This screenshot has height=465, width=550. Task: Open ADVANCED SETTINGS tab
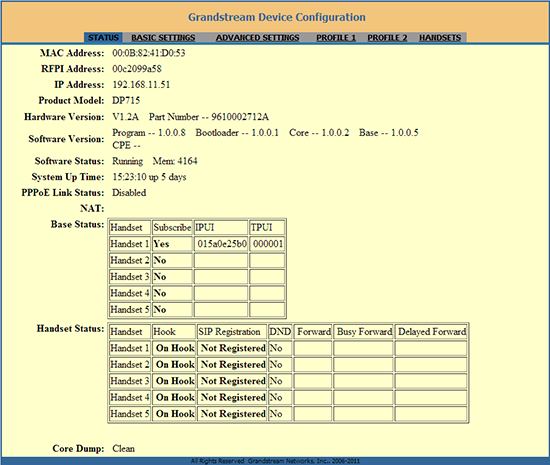coord(257,38)
